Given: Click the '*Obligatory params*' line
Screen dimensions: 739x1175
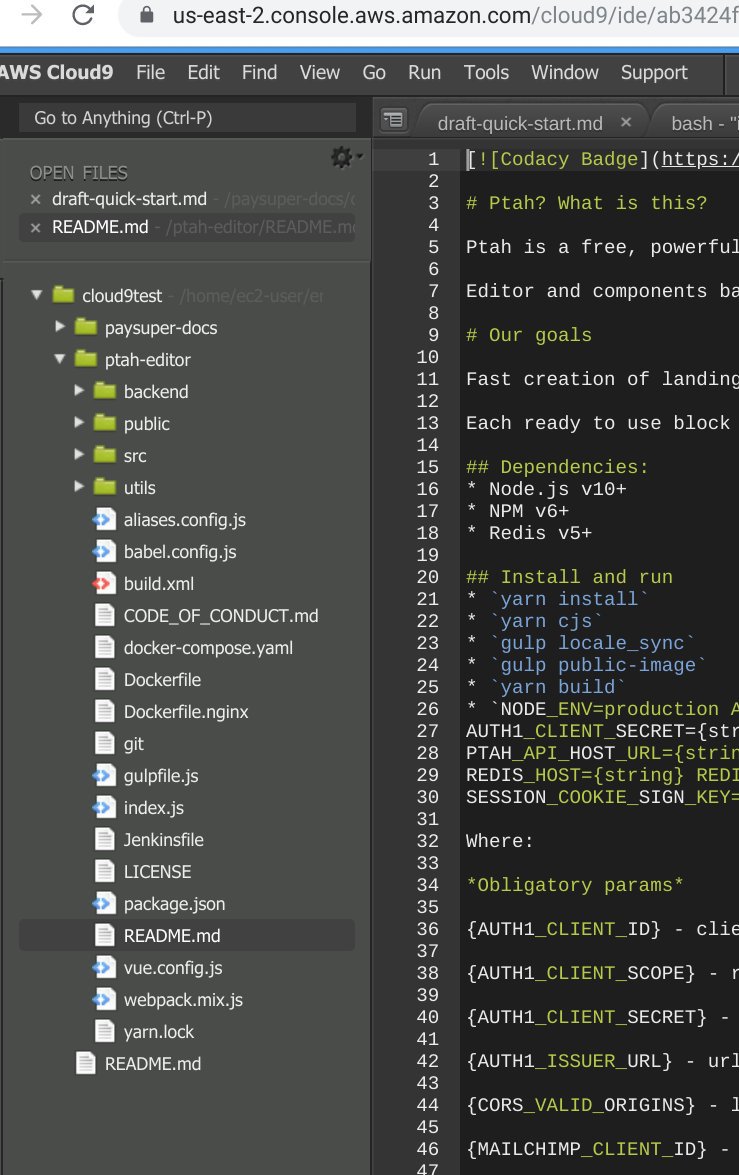Looking at the screenshot, I should pyautogui.click(x=574, y=885).
